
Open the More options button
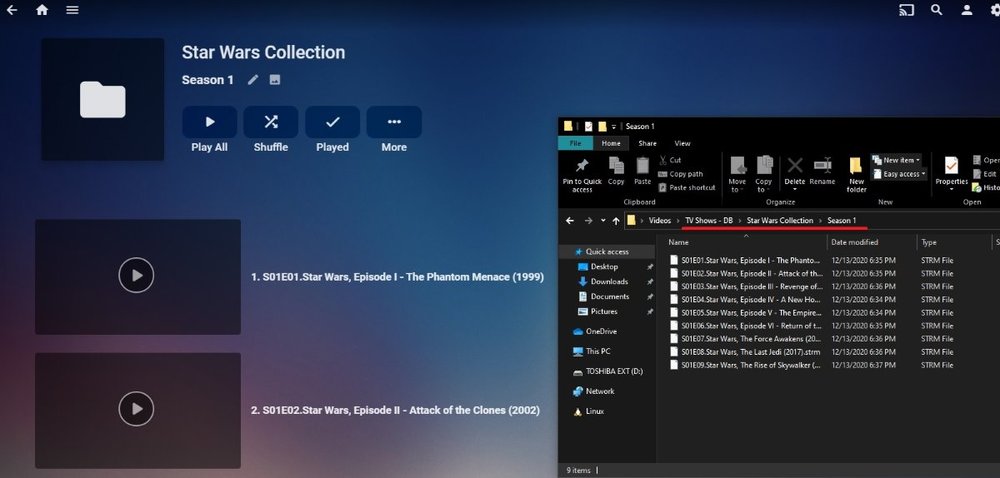point(394,122)
